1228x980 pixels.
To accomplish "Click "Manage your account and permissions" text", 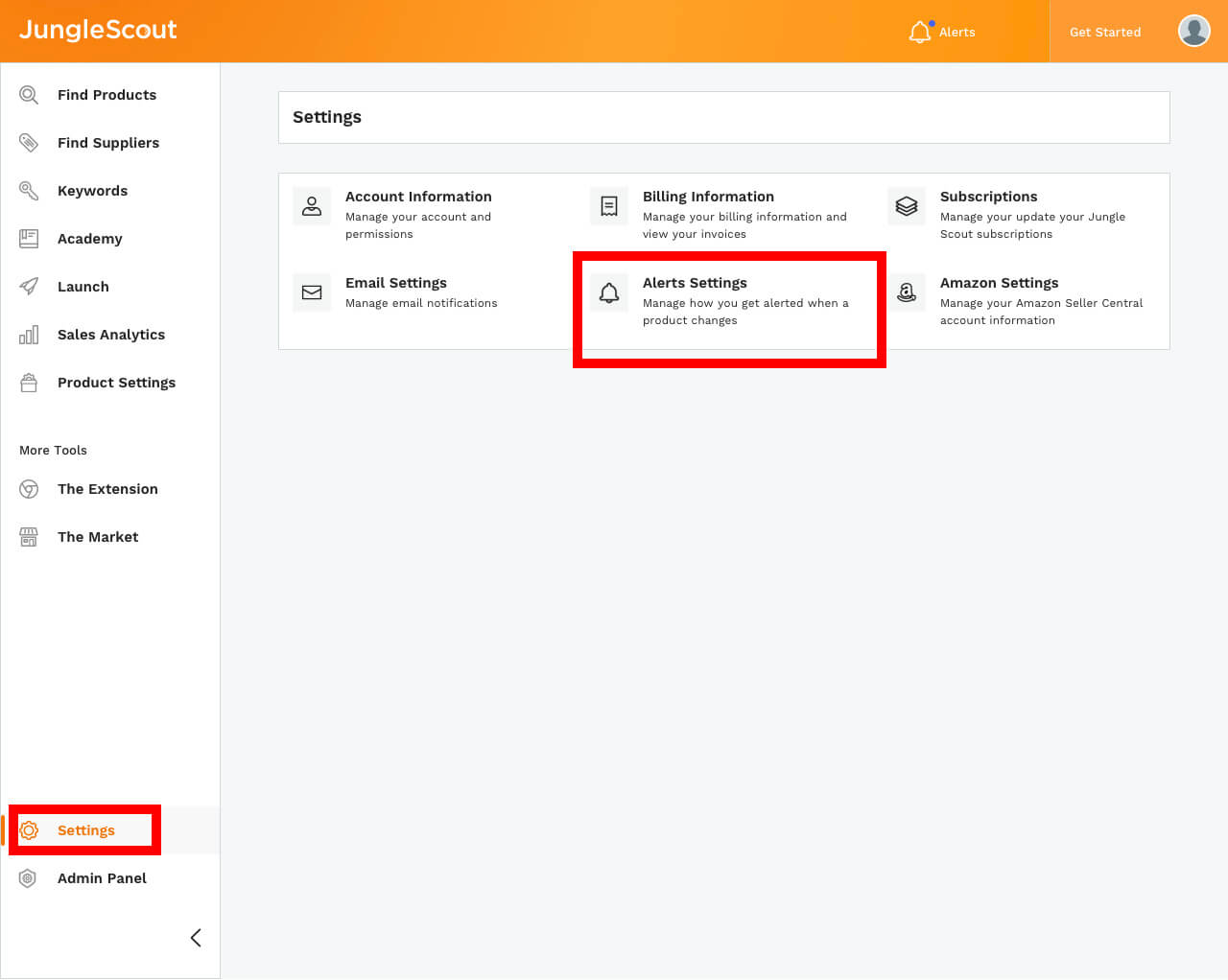I will [x=418, y=225].
